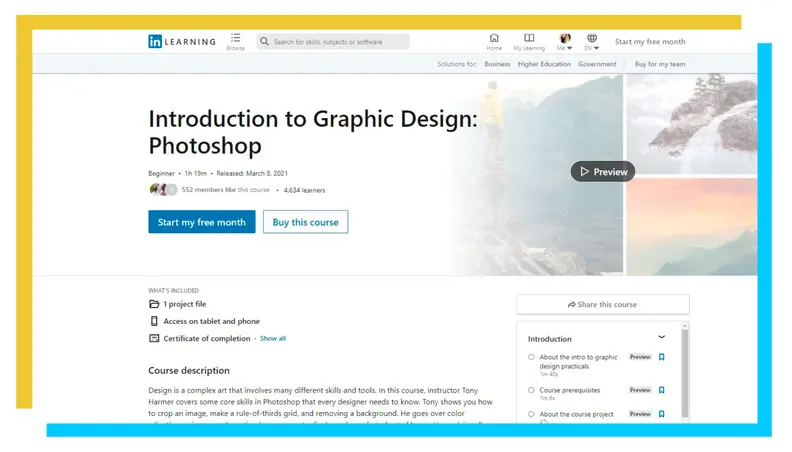Open Business solutions link
The width and height of the screenshot is (792, 452).
coord(497,64)
